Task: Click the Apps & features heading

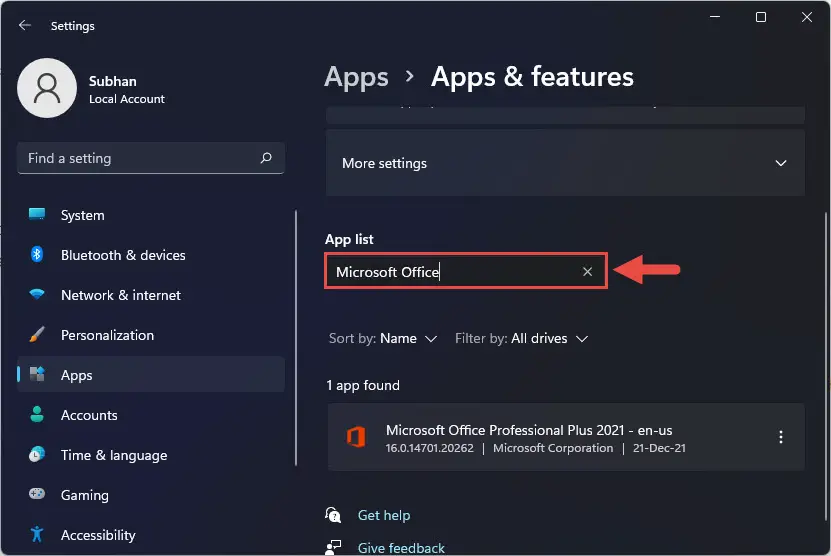Action: pos(532,76)
